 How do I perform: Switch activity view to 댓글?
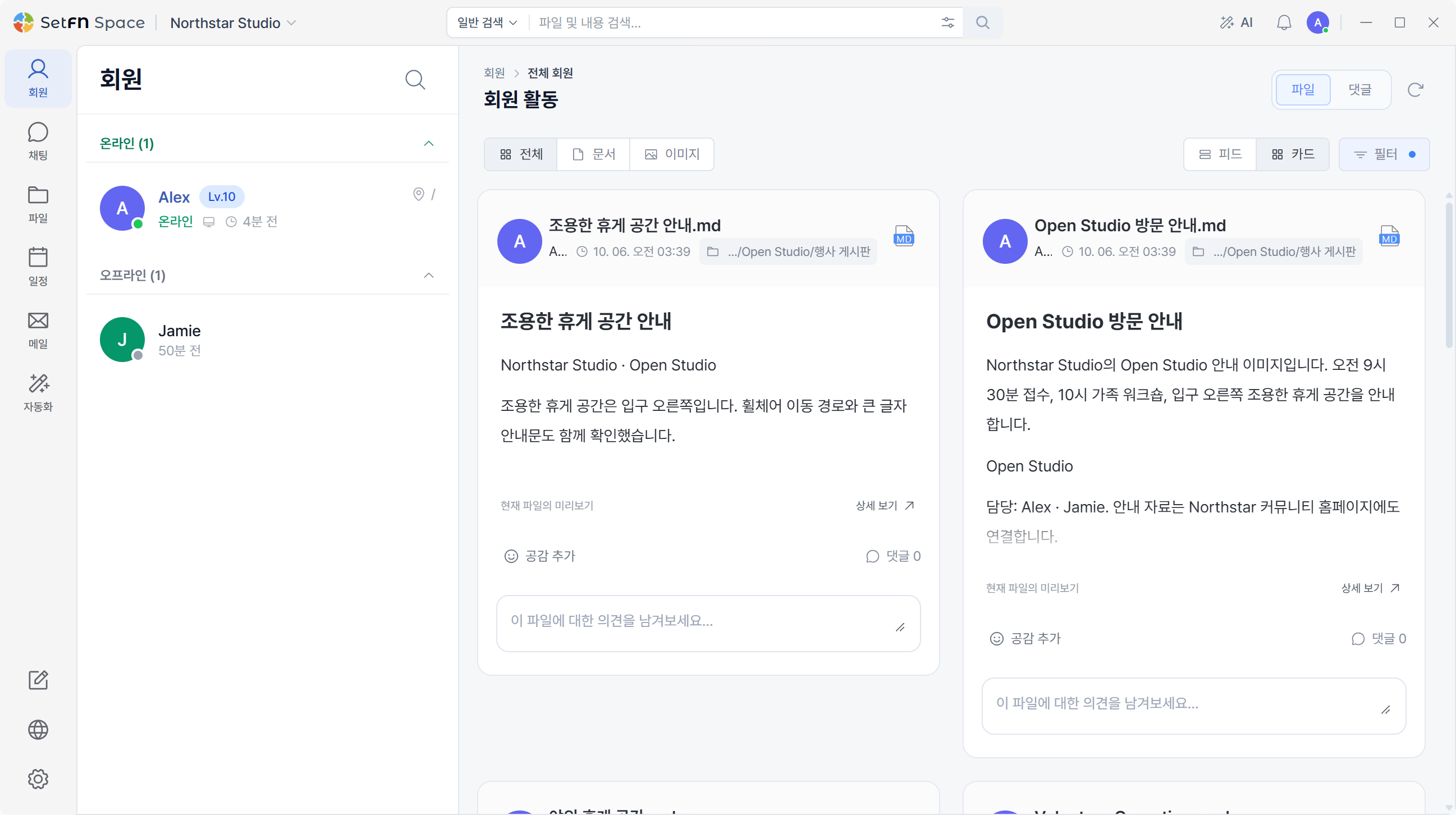(x=1360, y=89)
